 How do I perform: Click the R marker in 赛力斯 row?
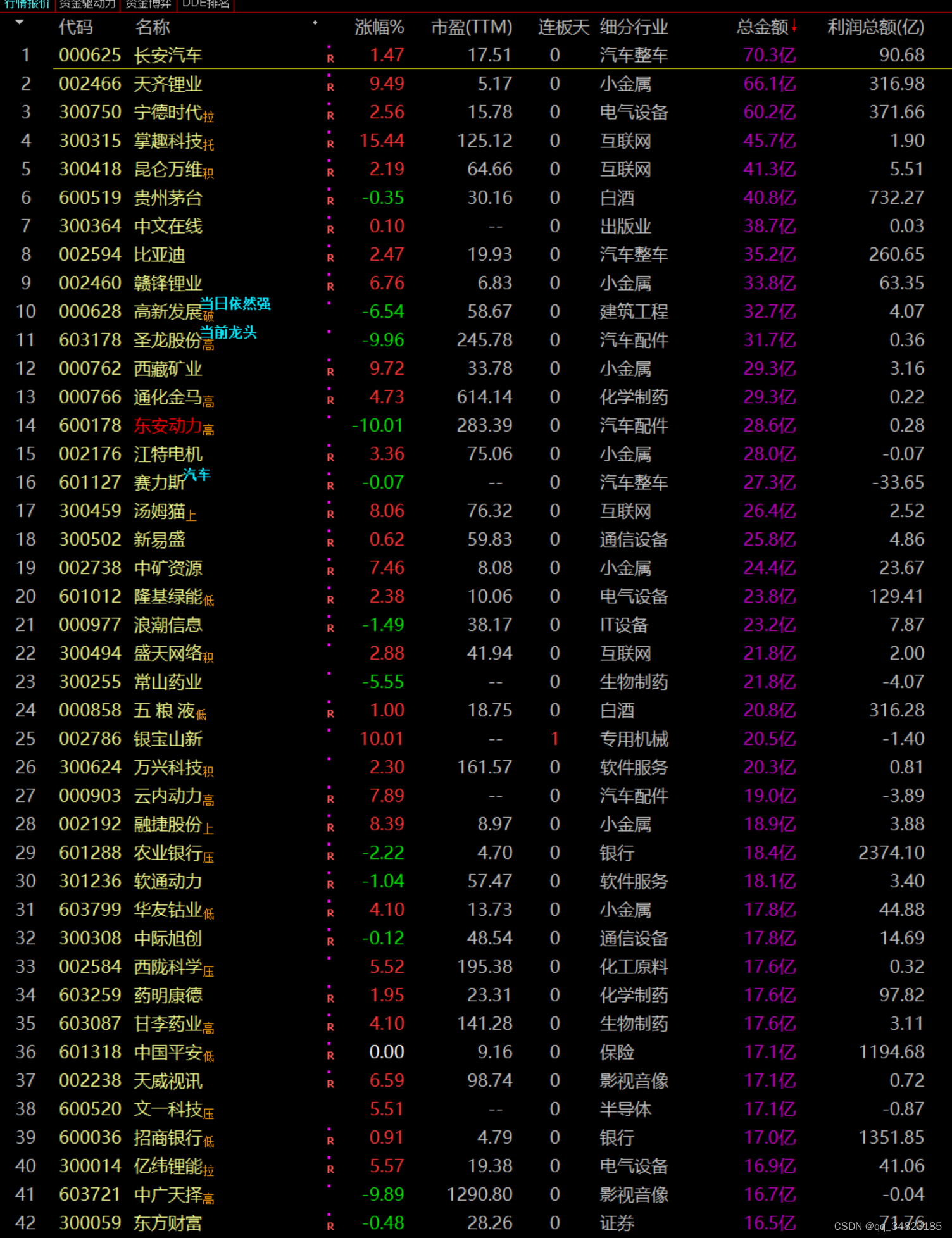point(330,485)
